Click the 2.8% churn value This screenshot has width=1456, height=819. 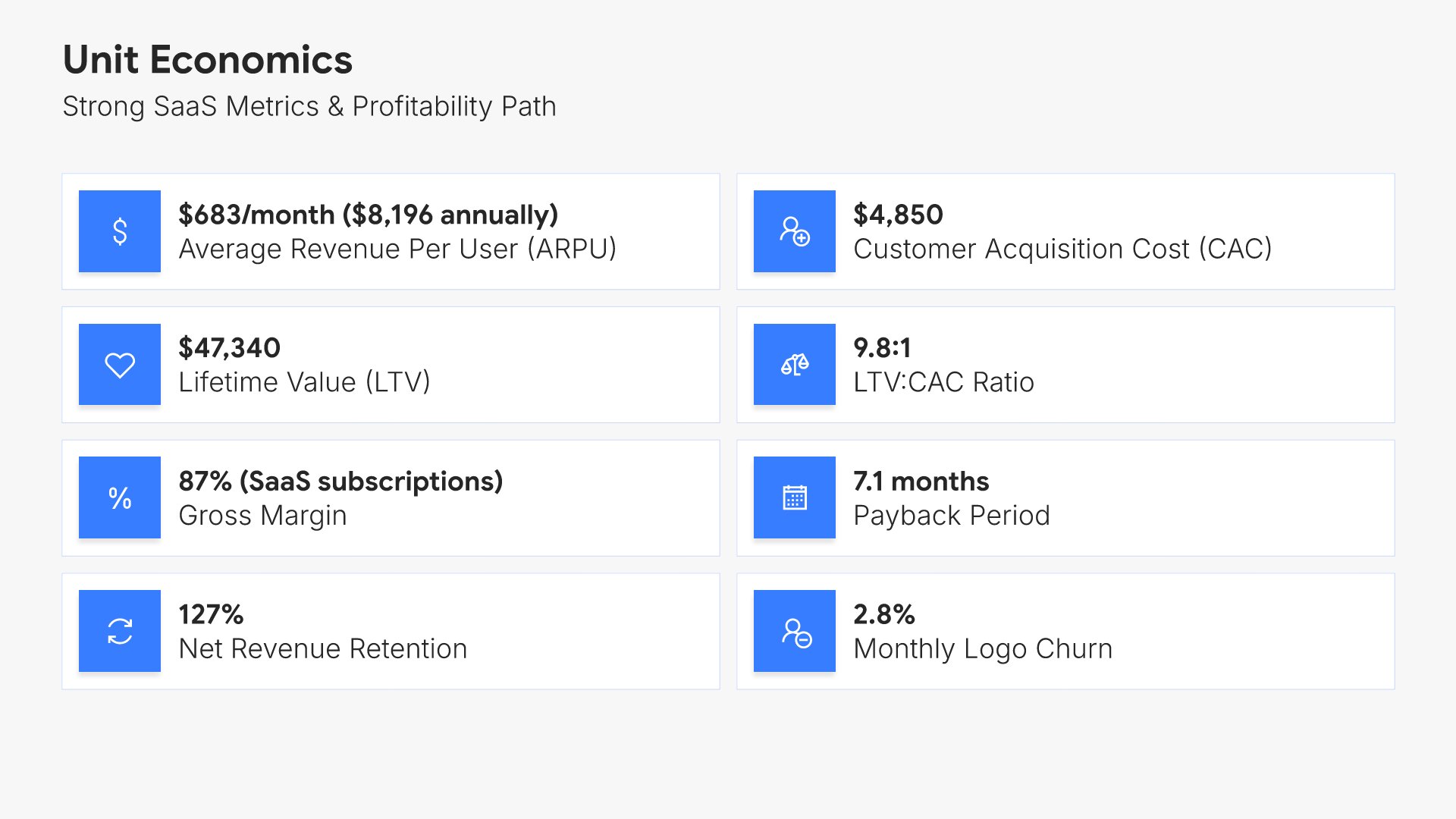883,614
